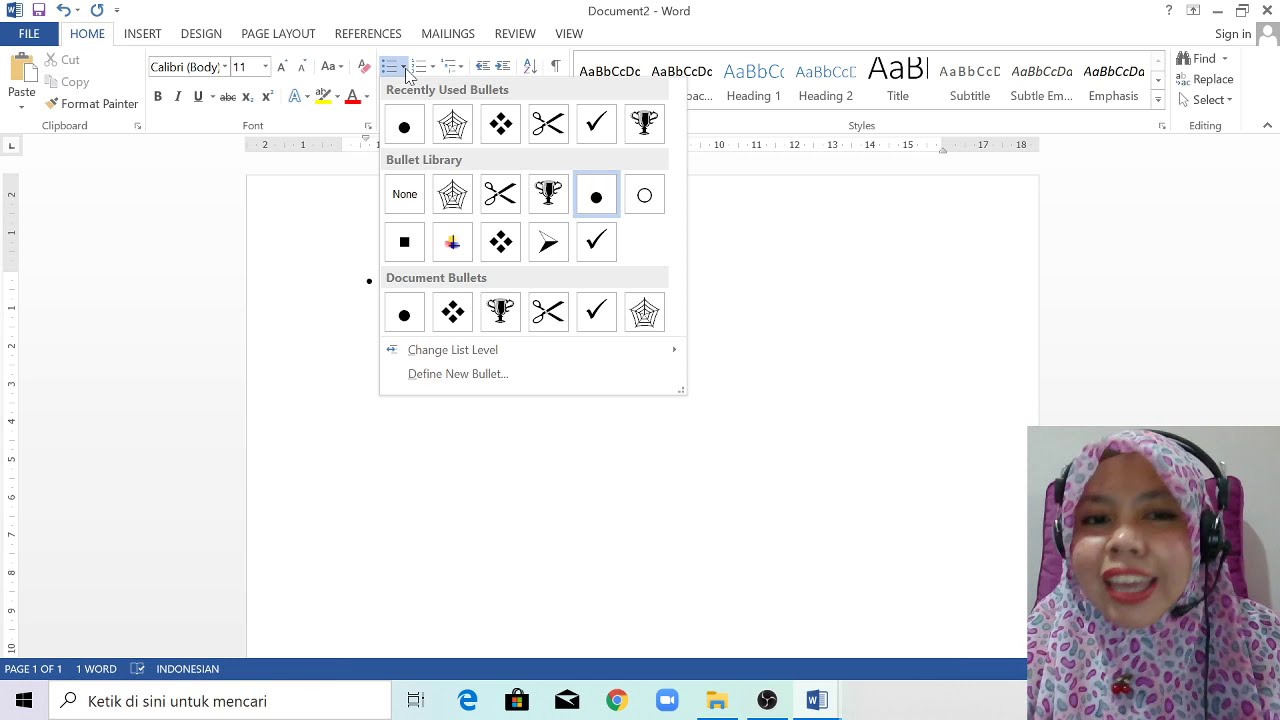Toggle Bold formatting

157,97
